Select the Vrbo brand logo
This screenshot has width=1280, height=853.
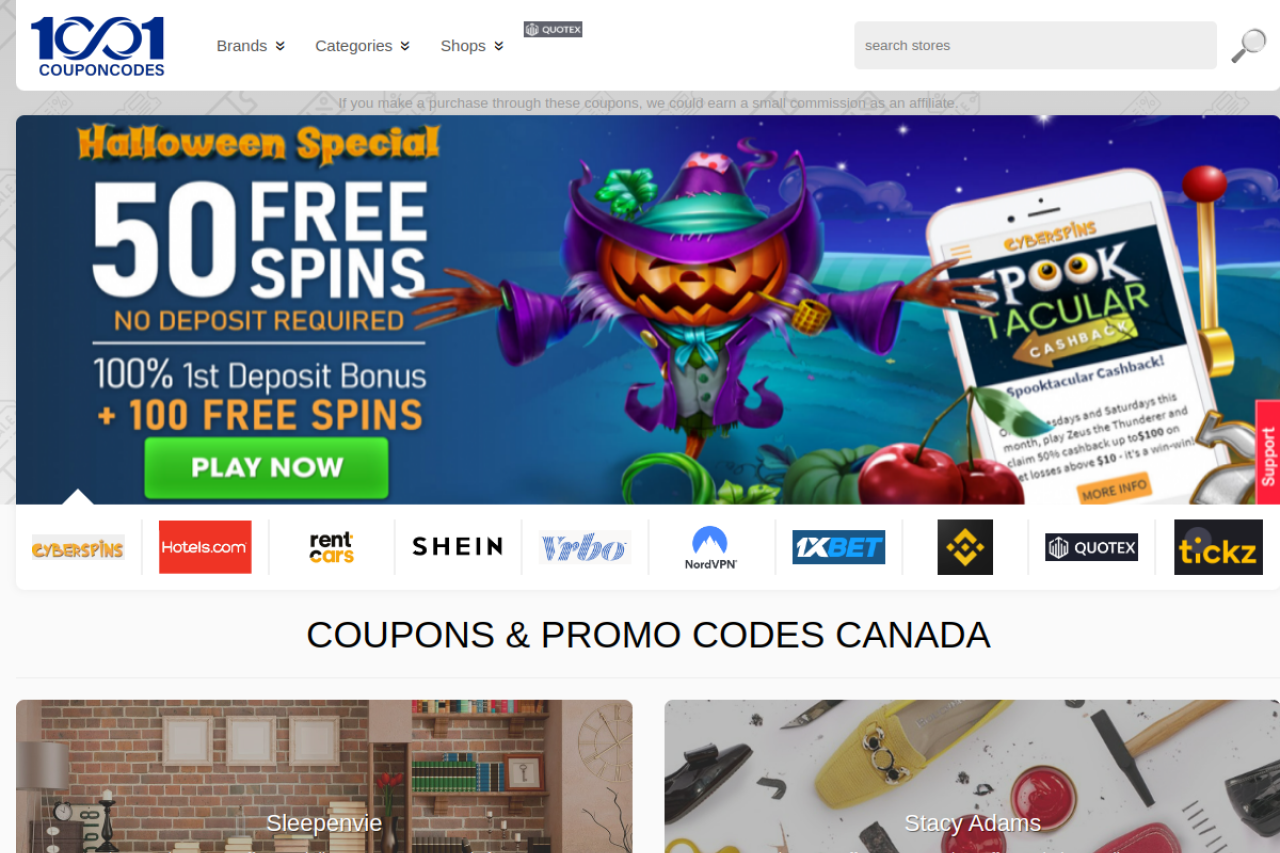tap(585, 547)
